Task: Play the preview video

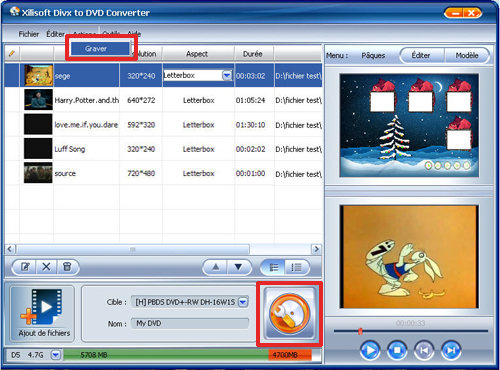Action: (370, 350)
